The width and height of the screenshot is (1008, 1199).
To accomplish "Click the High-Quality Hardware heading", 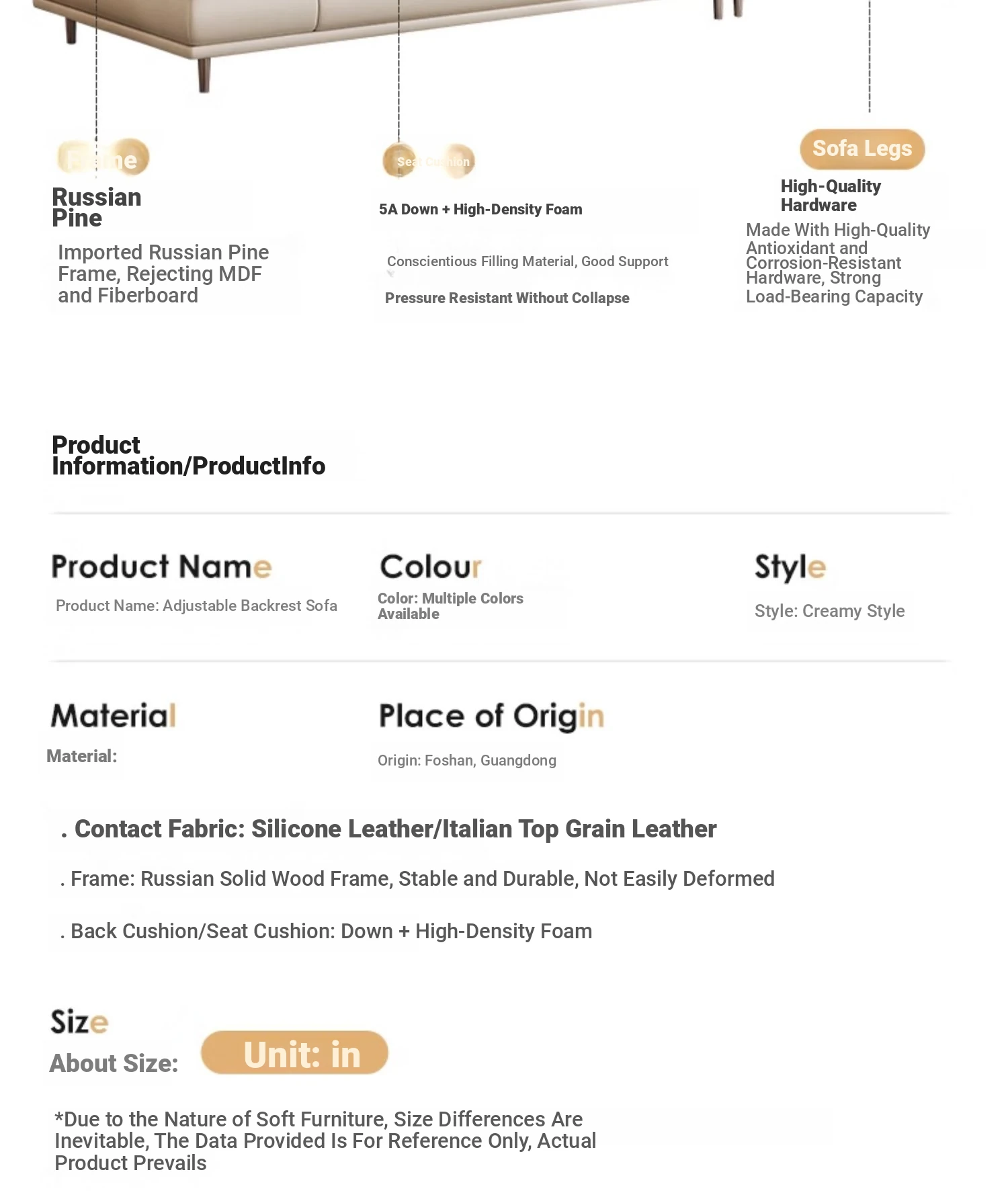I will 831,196.
